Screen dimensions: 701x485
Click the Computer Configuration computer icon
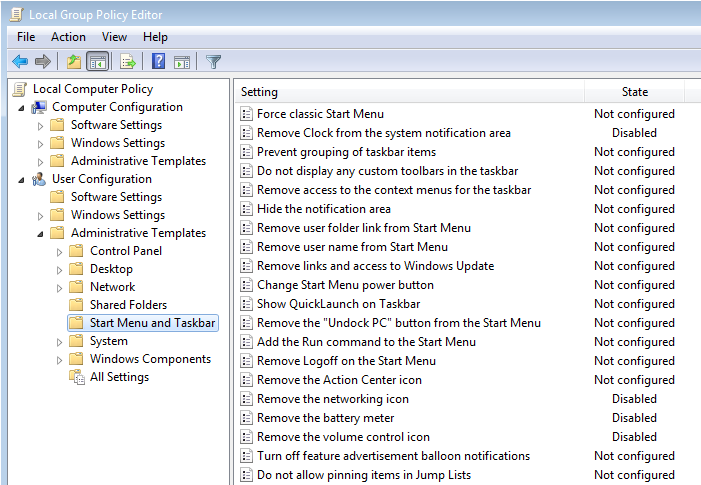38,107
